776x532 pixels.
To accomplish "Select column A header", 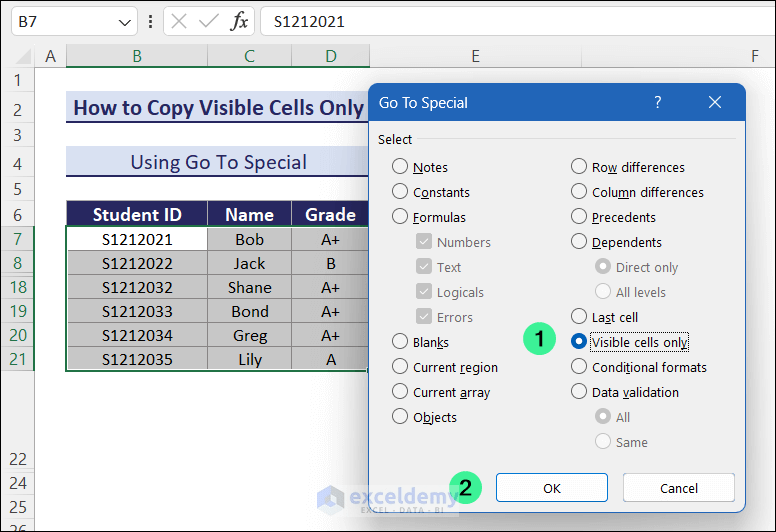I will pyautogui.click(x=50, y=56).
